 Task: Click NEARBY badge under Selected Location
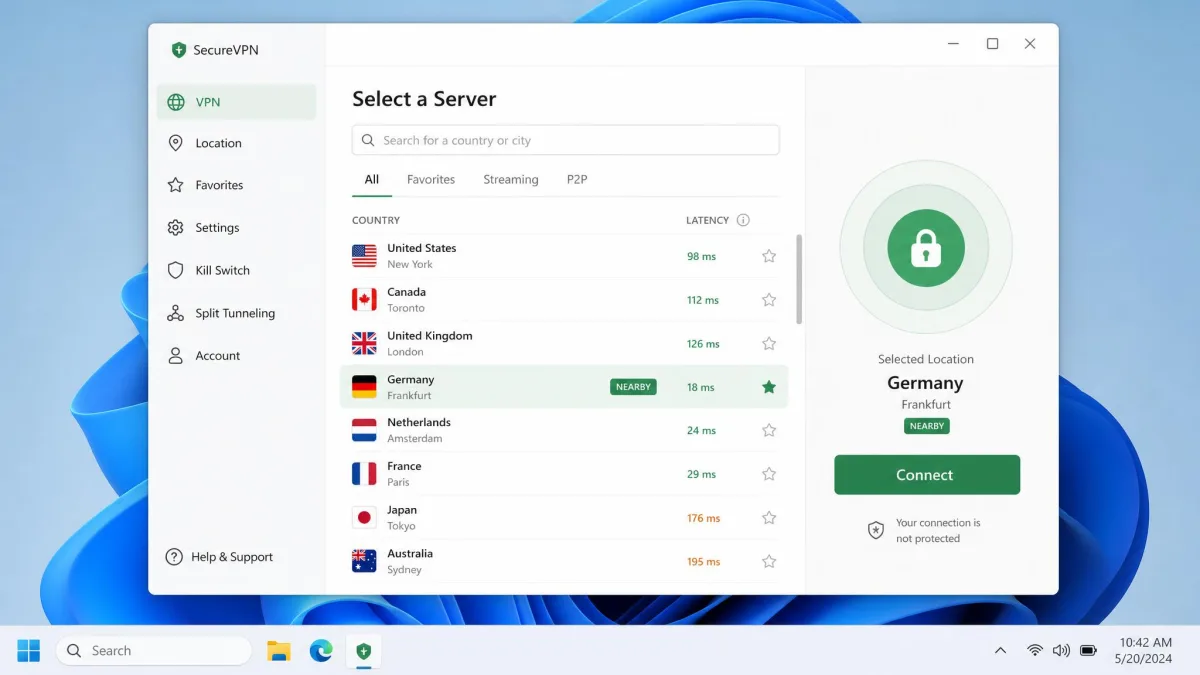point(927,426)
